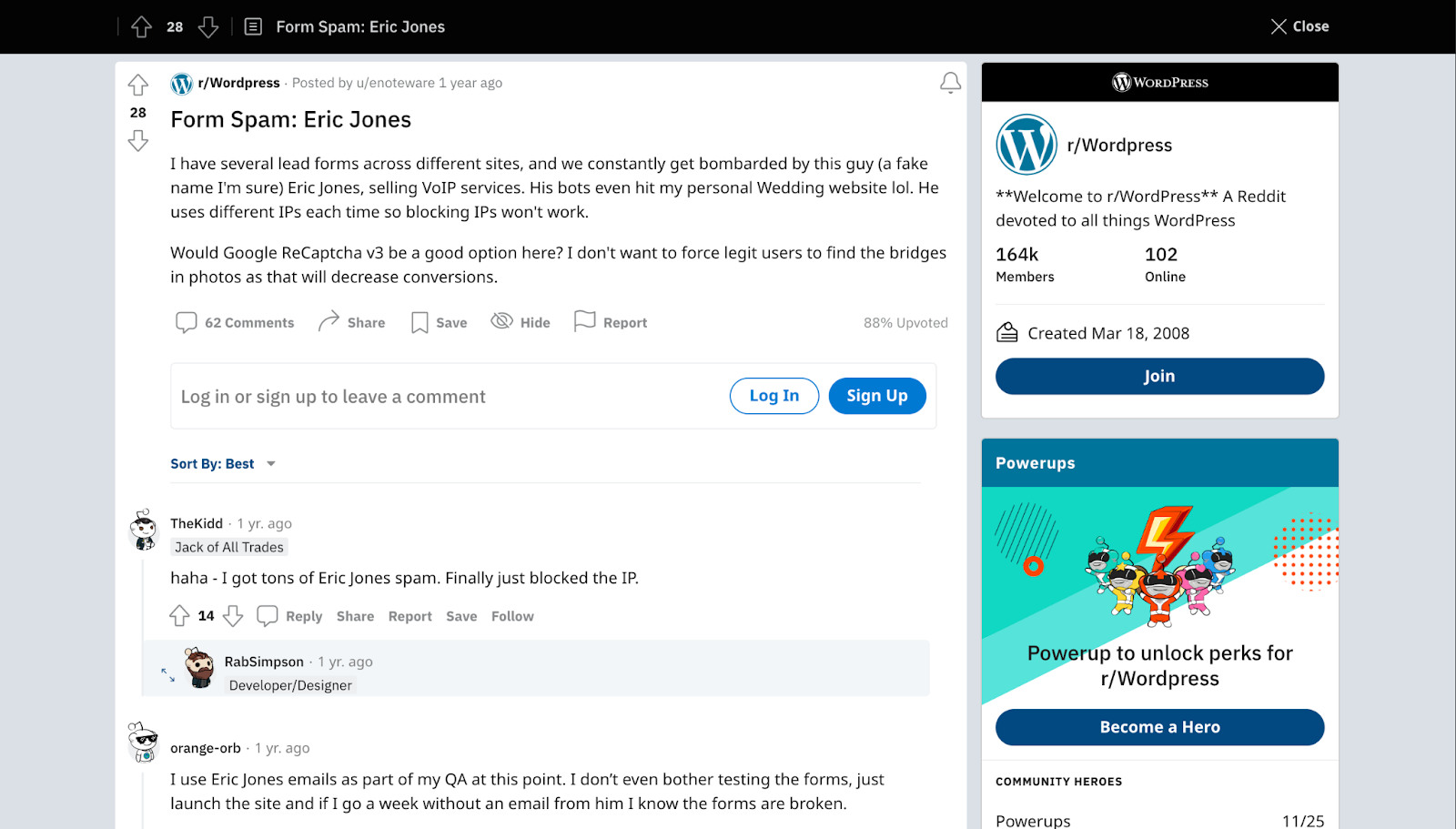Click the WordPress banner logo in the sidebar
The height and width of the screenshot is (829, 1456).
tap(1160, 82)
